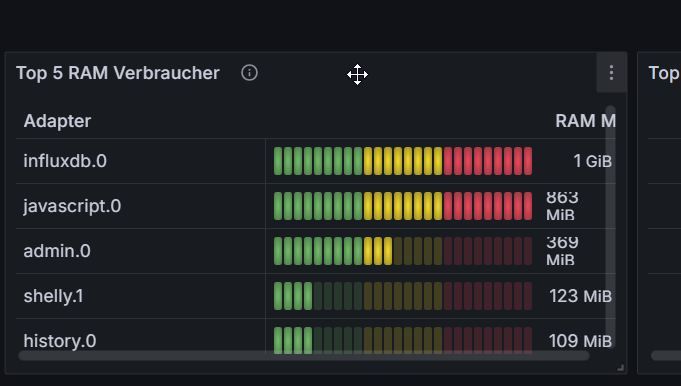The image size is (681, 386).
Task: Click the 369 MiB value
Action: coord(562,251)
